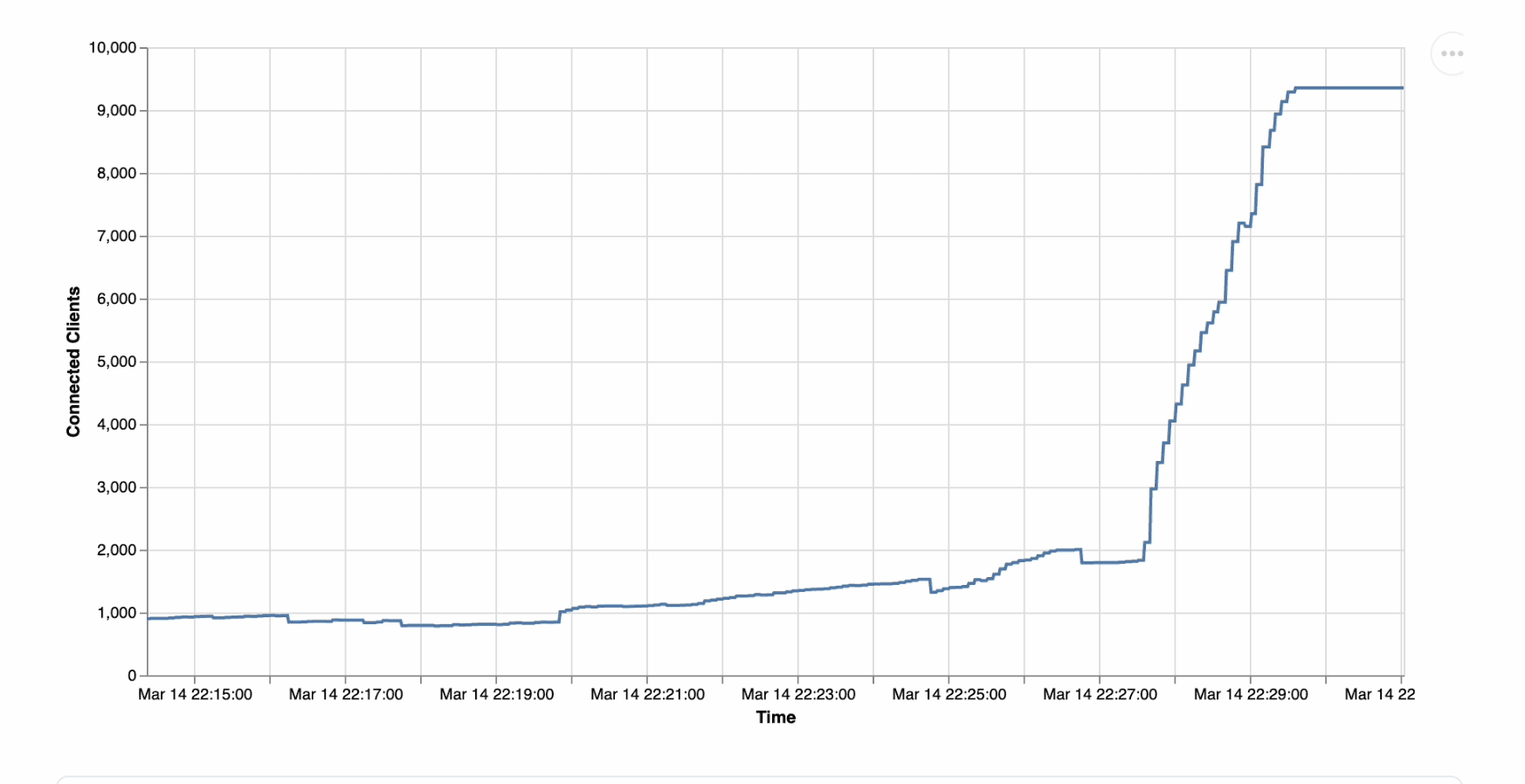1525x784 pixels.
Task: Click the 3,000 y-axis tick label
Action: pos(116,487)
